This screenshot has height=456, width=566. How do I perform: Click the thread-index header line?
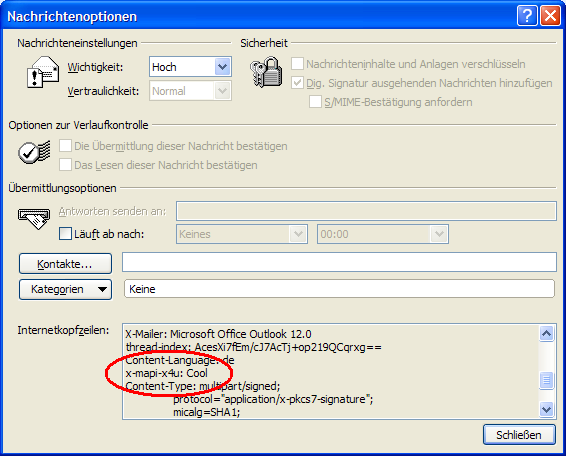253,347
